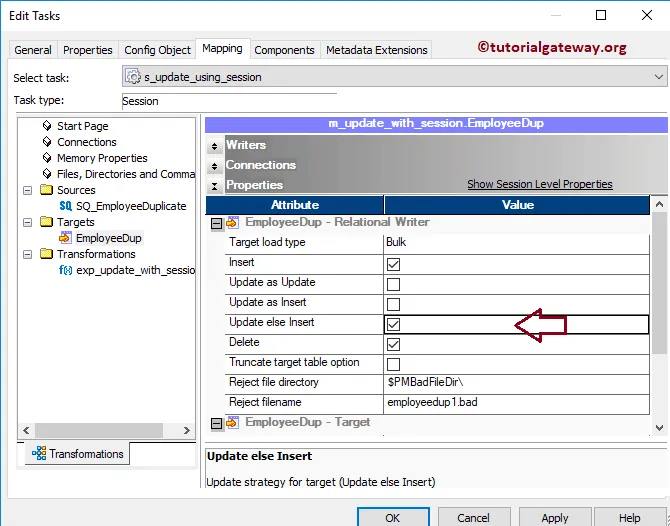Click the Target load type value Bulk

coord(516,242)
